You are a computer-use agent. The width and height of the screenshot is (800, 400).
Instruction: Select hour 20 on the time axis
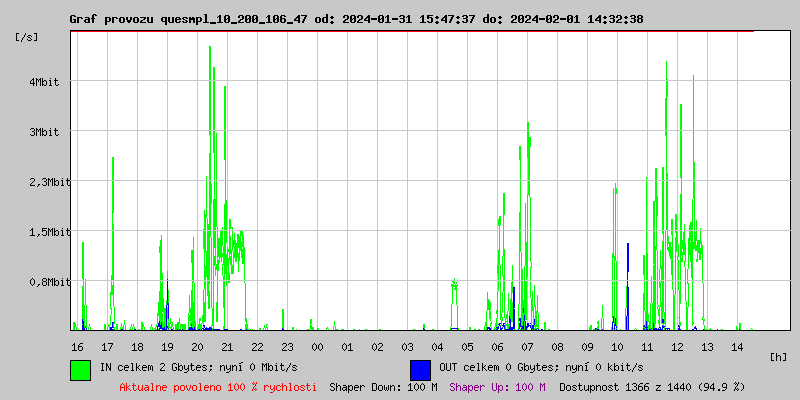(x=197, y=346)
